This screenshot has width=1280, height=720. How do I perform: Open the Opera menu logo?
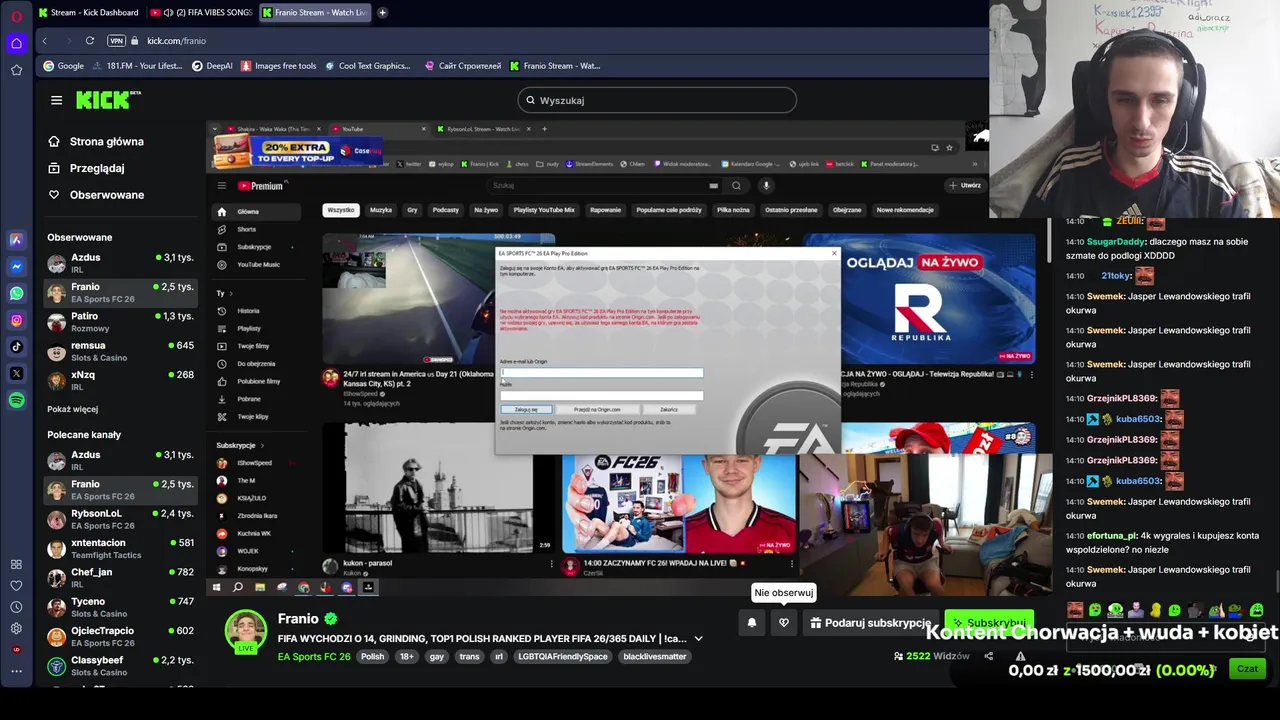[x=16, y=16]
